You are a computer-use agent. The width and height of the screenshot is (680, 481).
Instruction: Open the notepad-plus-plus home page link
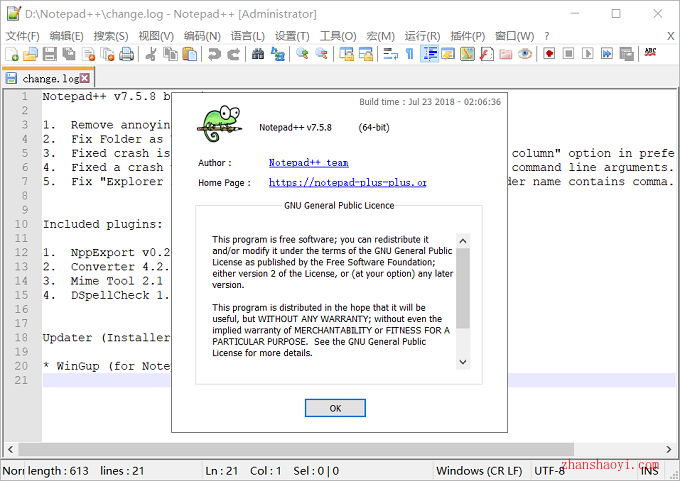(x=347, y=183)
